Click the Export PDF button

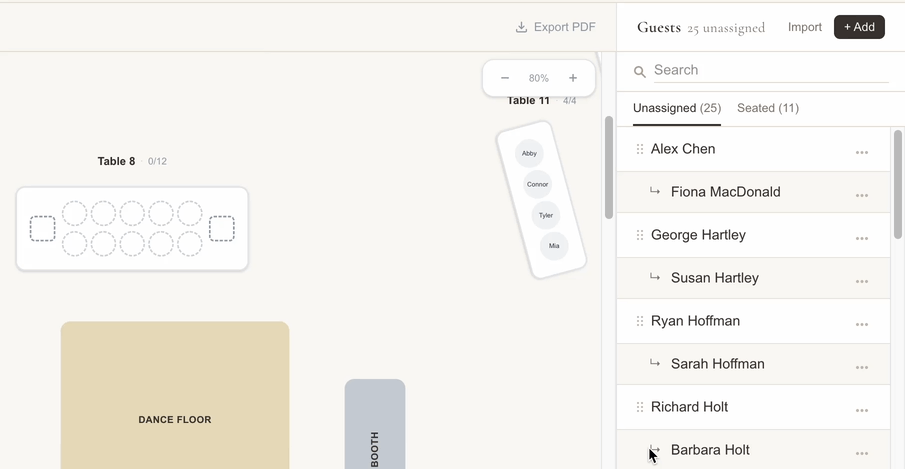pos(555,27)
